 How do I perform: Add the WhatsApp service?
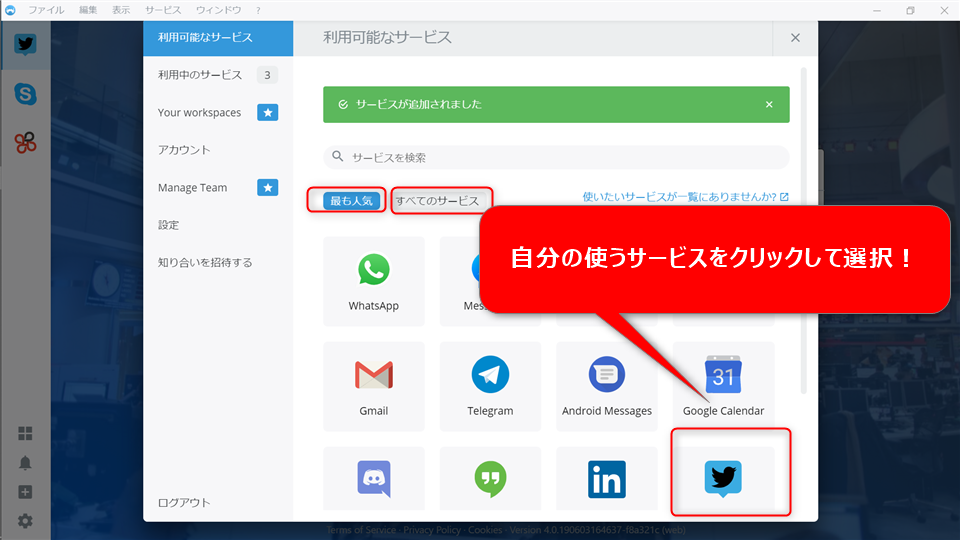pos(373,282)
